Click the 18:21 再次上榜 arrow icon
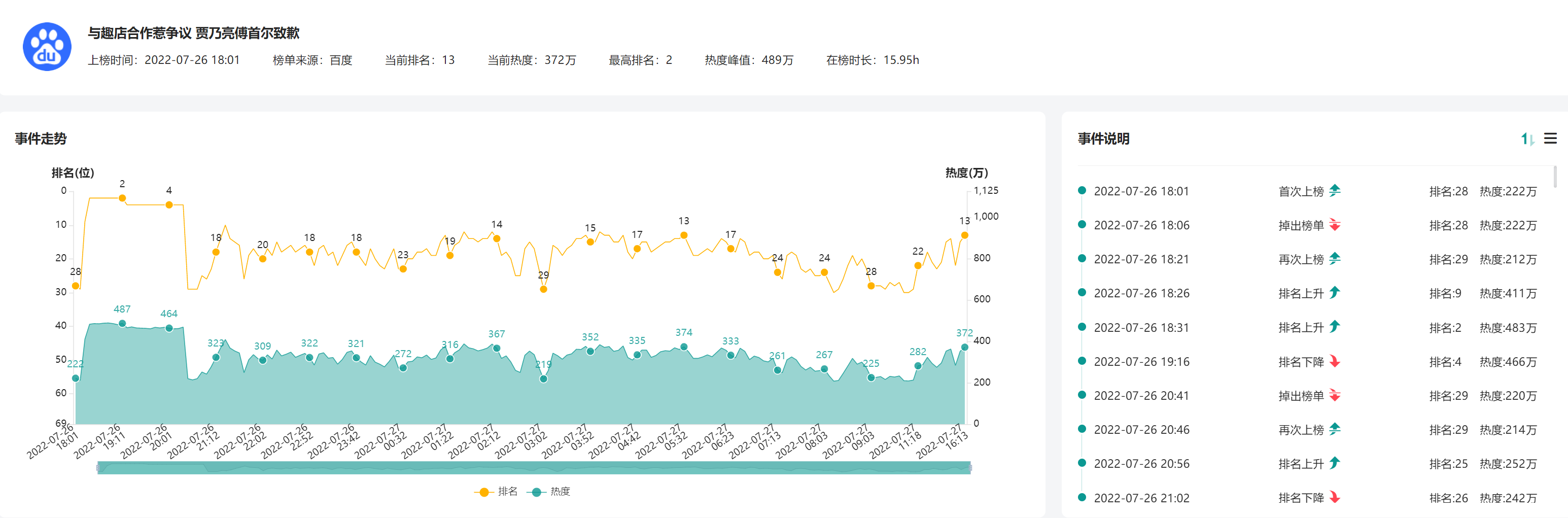This screenshot has width=1568, height=518. coord(1334,259)
